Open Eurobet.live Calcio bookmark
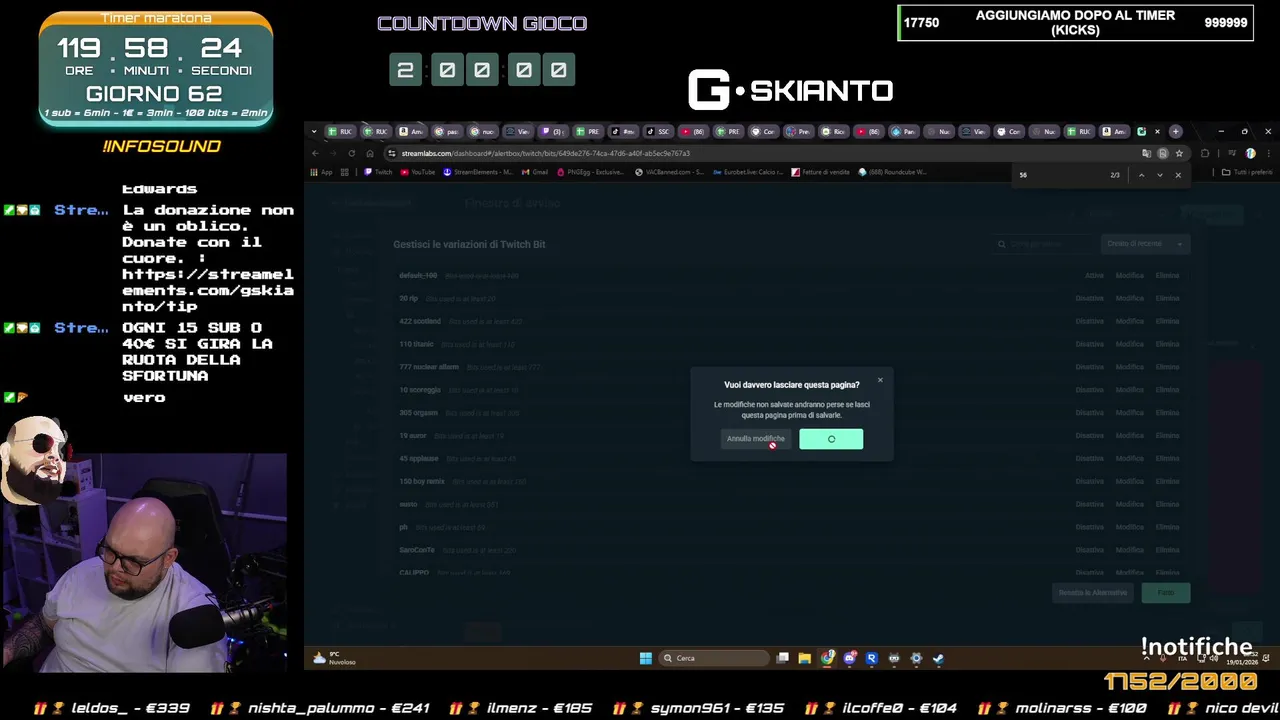Image resolution: width=1280 pixels, height=720 pixels. pyautogui.click(x=748, y=172)
